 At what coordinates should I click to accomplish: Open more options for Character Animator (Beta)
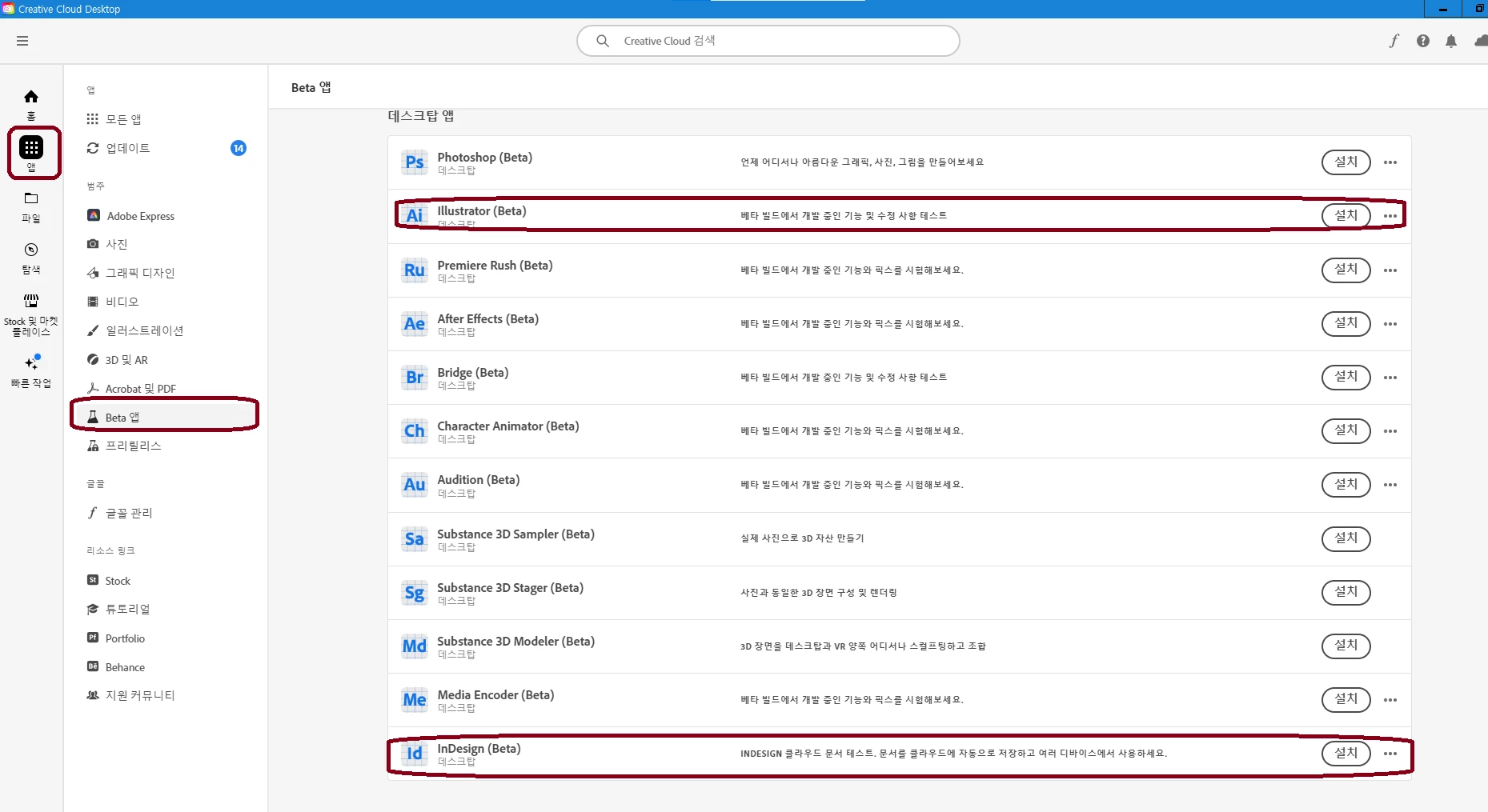1390,431
